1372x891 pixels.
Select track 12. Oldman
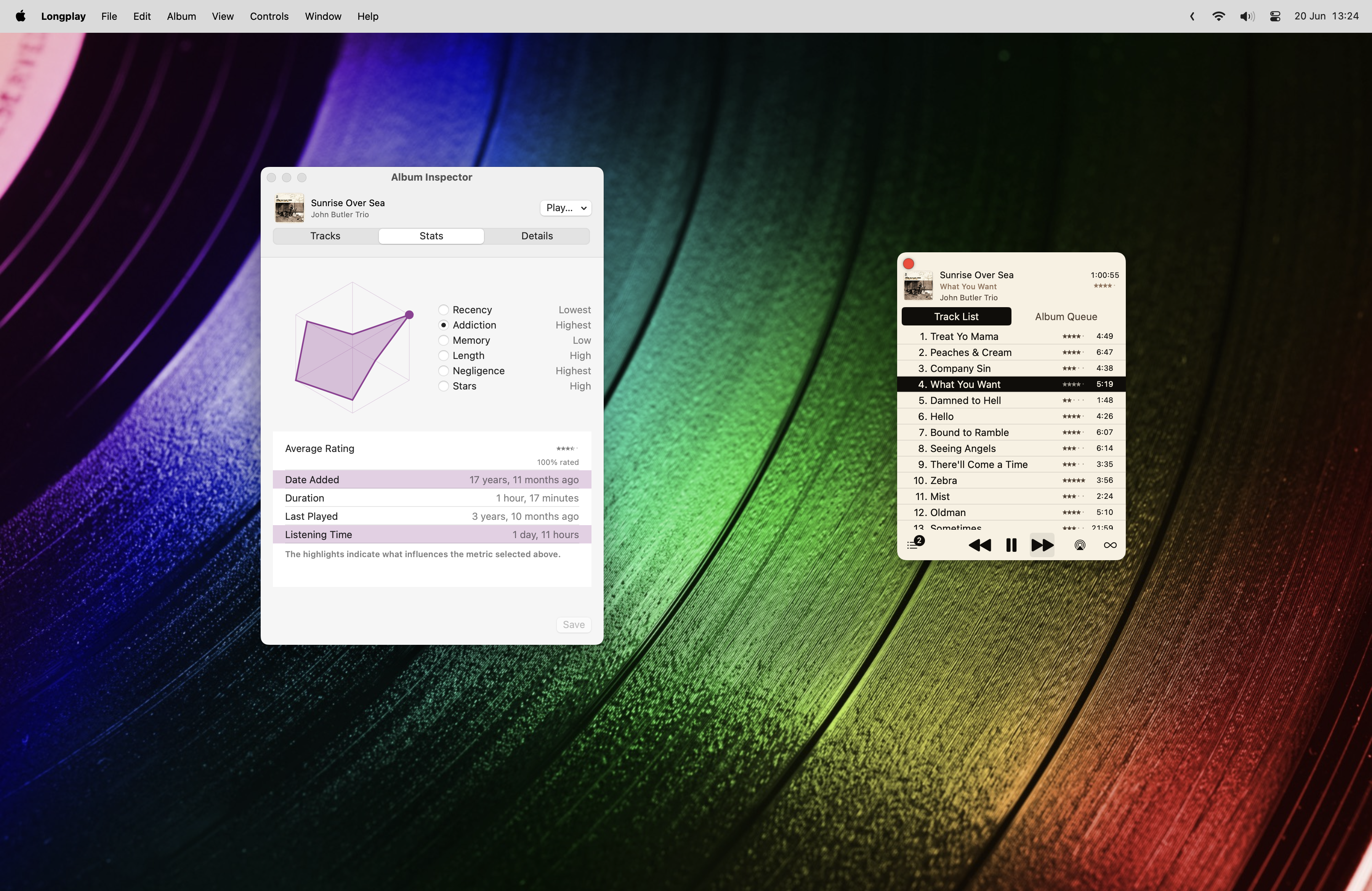coord(1011,512)
